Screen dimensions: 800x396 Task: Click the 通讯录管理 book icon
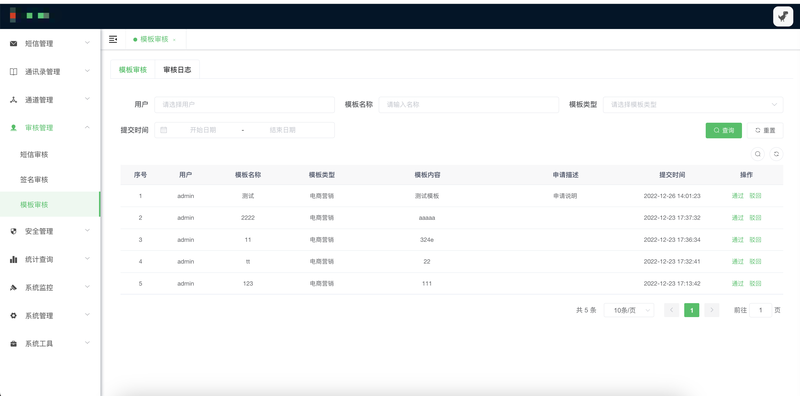(14, 72)
